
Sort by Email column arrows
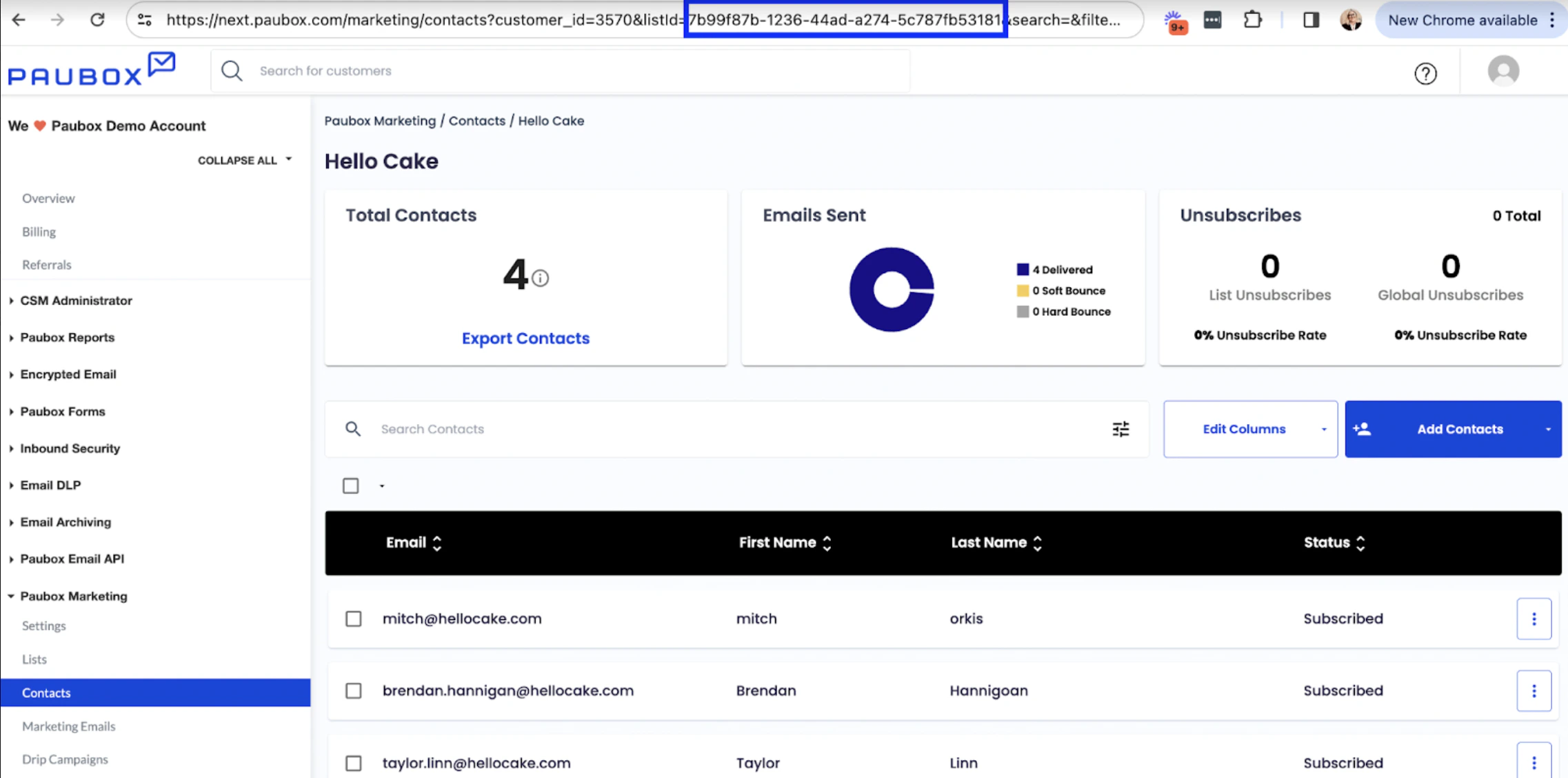point(436,543)
